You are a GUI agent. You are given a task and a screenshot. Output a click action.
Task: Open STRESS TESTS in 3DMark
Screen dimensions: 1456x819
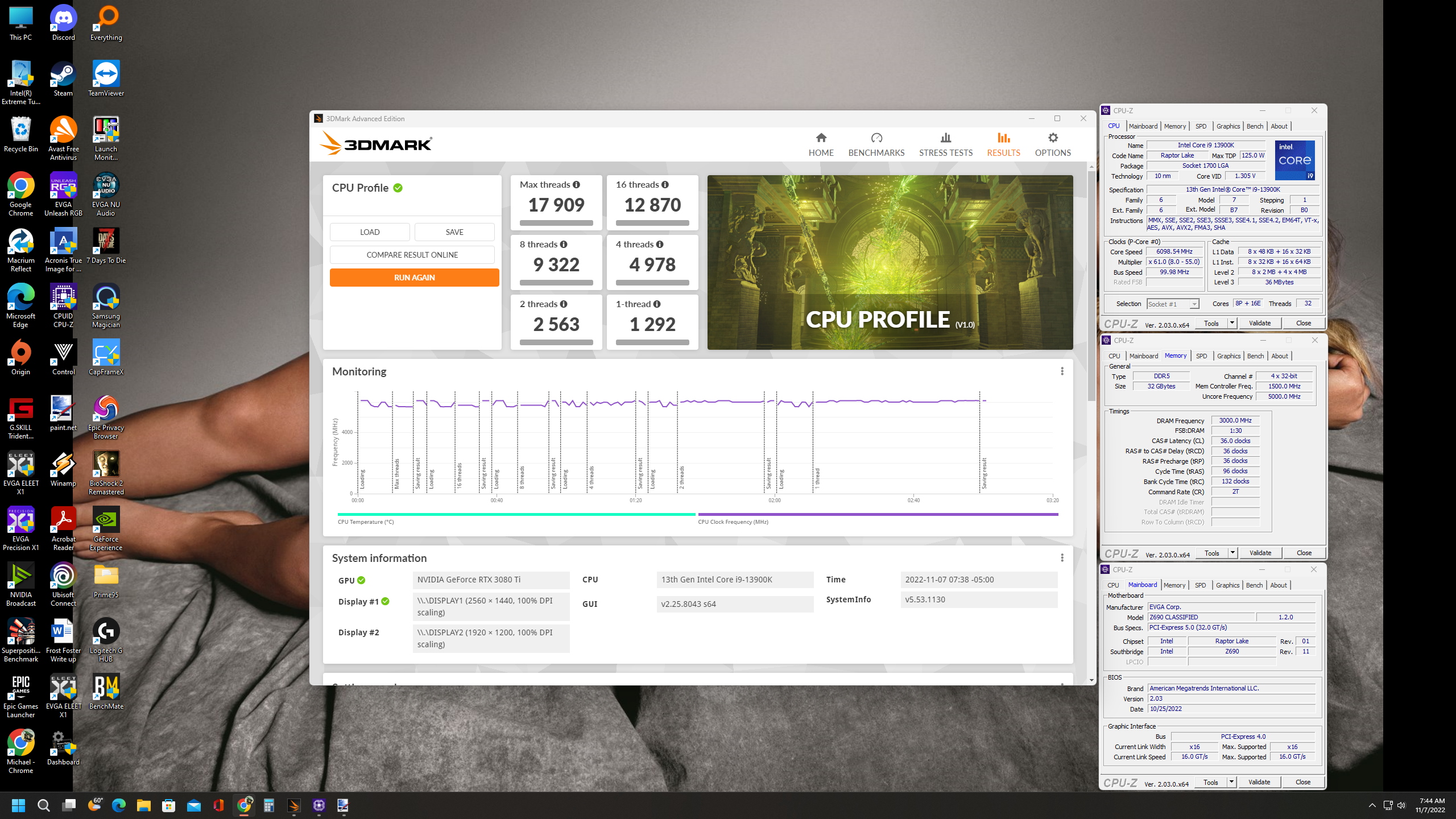click(945, 144)
